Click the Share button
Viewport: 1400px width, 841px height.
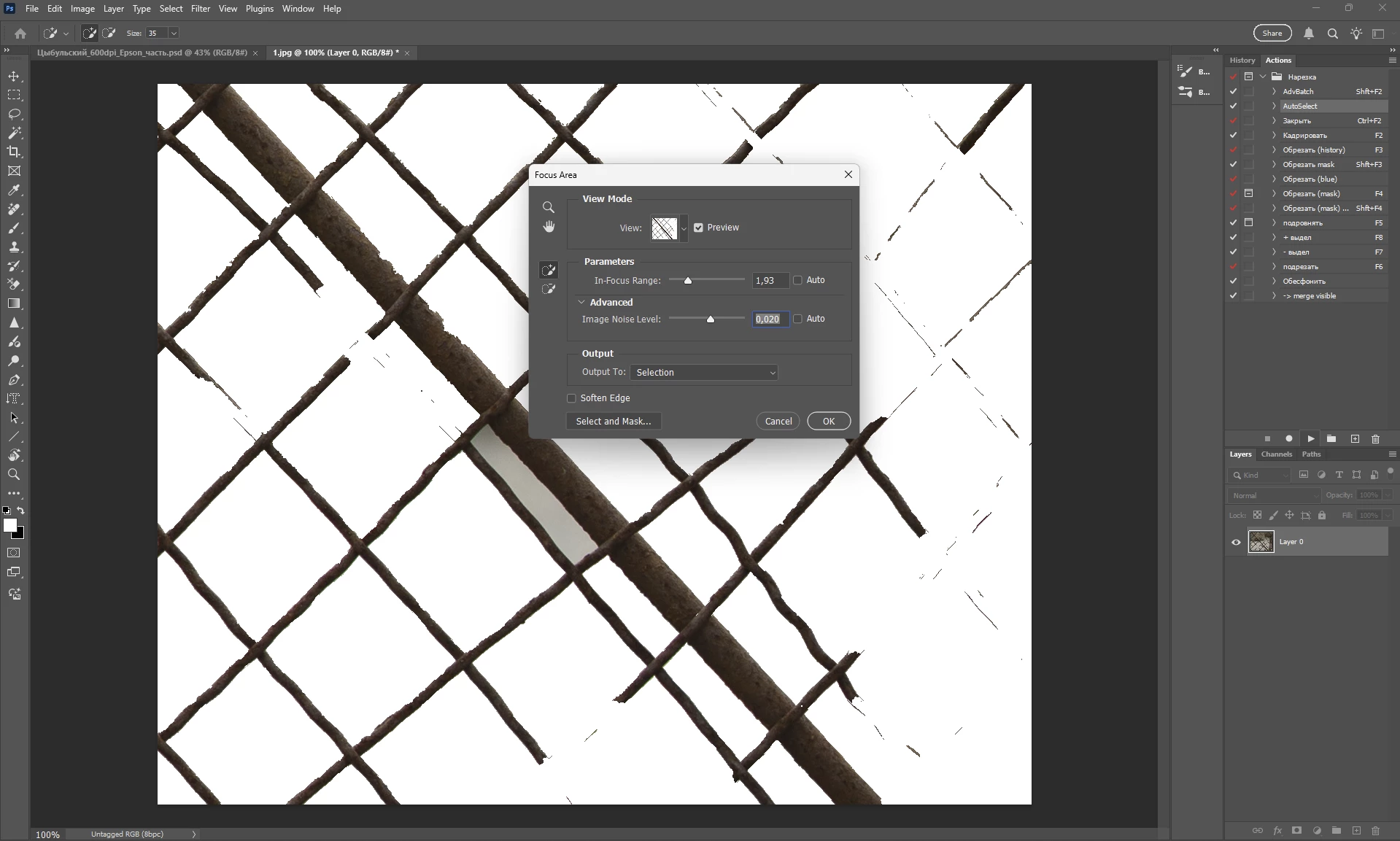coord(1272,34)
